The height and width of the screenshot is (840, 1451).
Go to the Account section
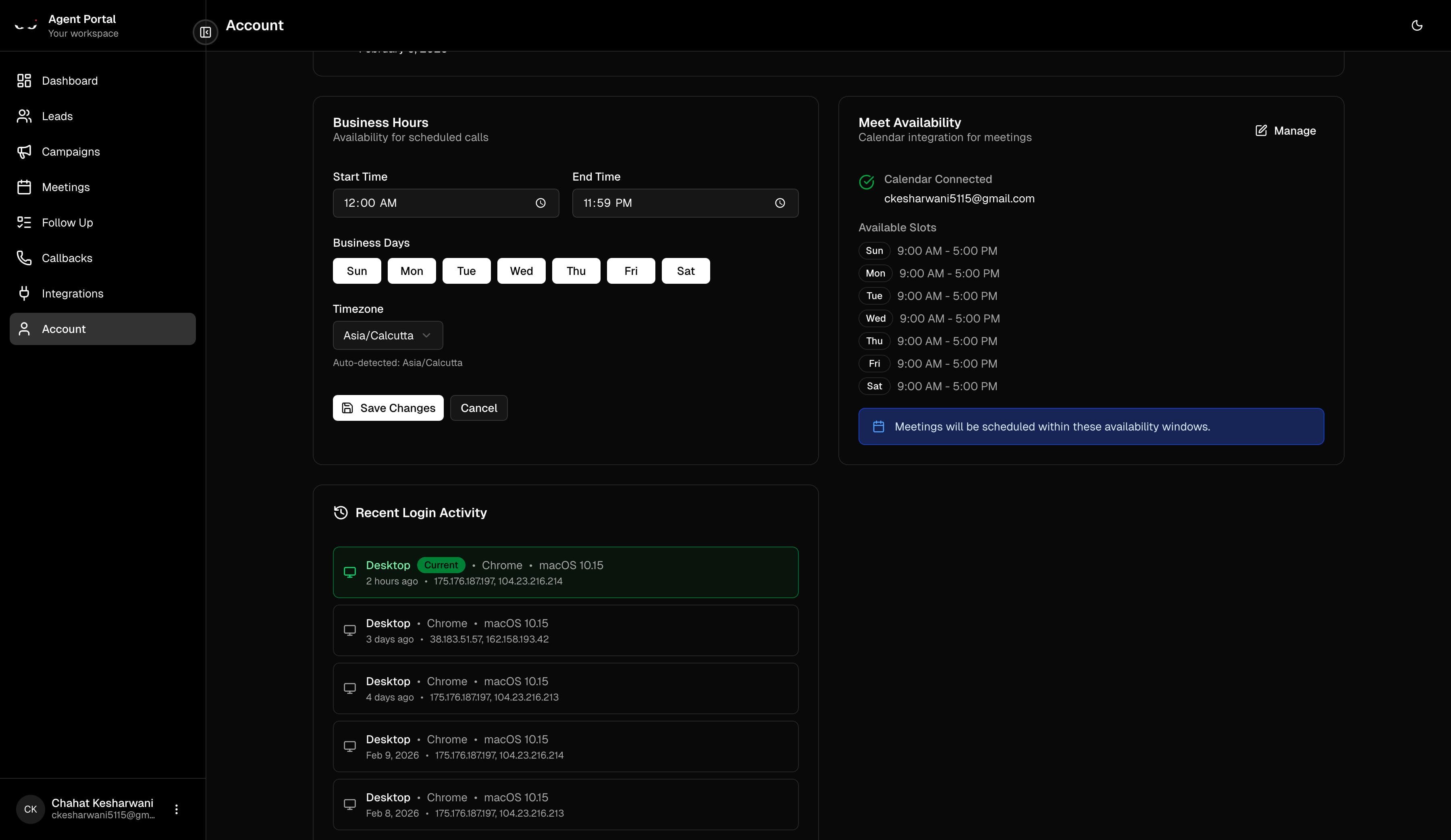click(x=63, y=329)
